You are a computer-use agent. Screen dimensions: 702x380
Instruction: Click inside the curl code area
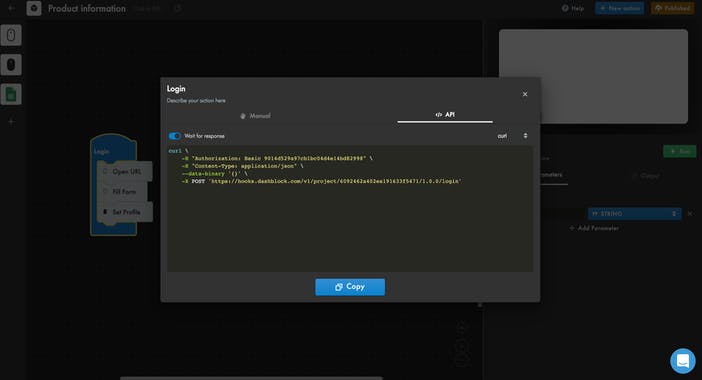(350, 209)
